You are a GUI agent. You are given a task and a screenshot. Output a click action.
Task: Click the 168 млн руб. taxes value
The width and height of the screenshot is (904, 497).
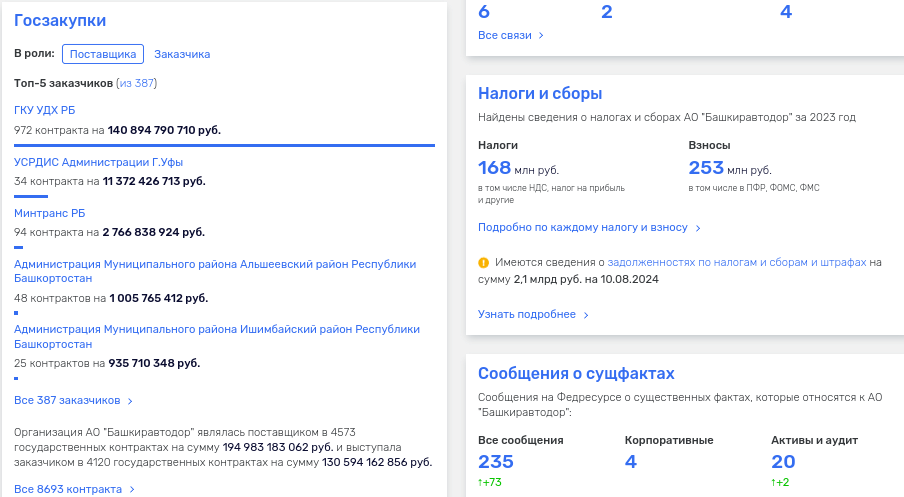518,168
